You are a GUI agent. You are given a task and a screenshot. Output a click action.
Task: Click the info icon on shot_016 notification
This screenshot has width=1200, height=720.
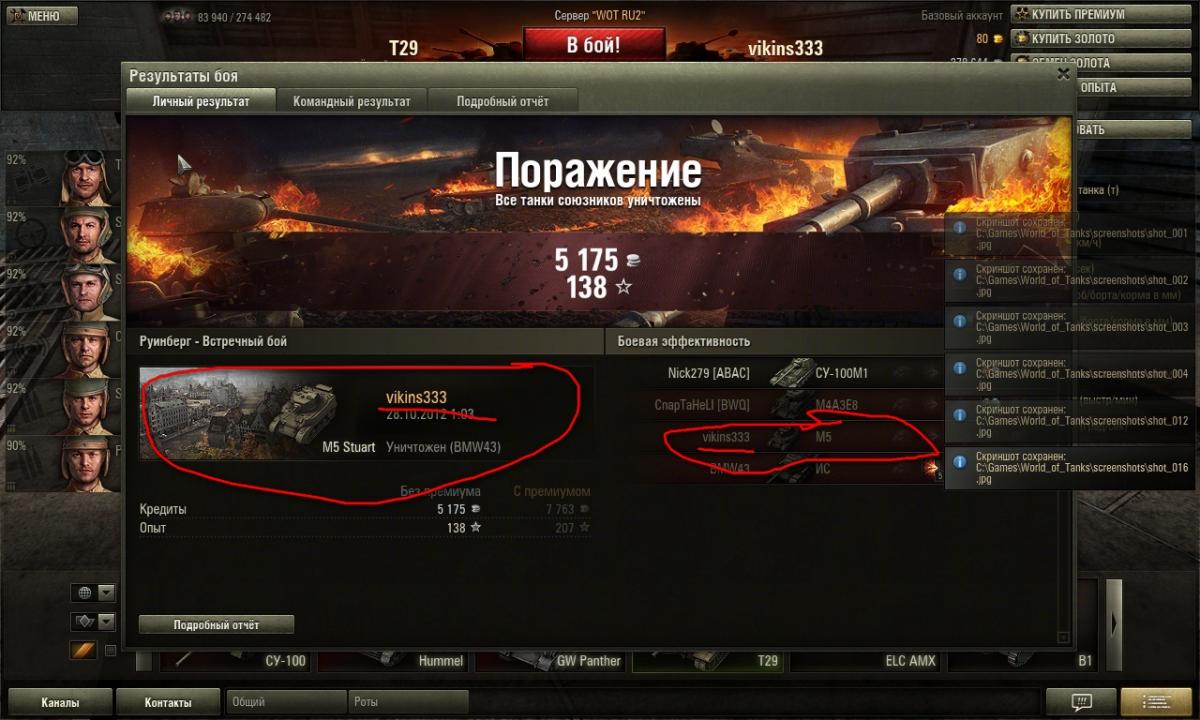(960, 462)
